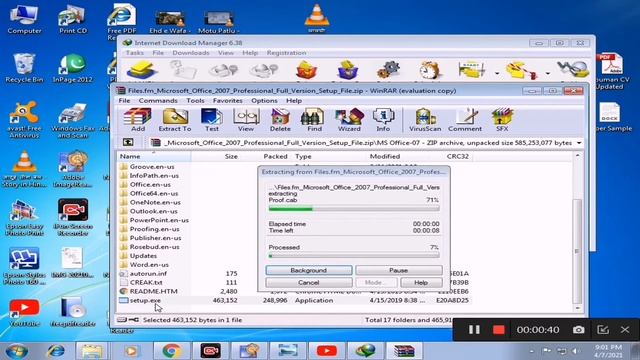Open the Registration menu in Internet Download Manager
This screenshot has width=640, height=360.
point(287,53)
